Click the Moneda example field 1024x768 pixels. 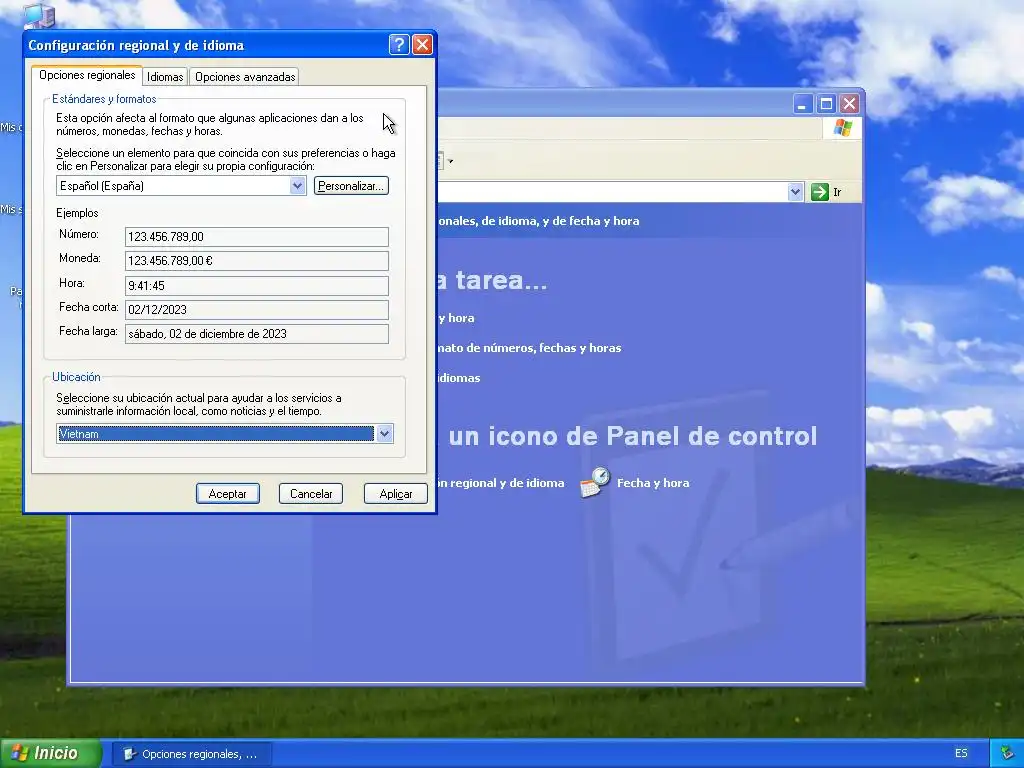tap(257, 261)
